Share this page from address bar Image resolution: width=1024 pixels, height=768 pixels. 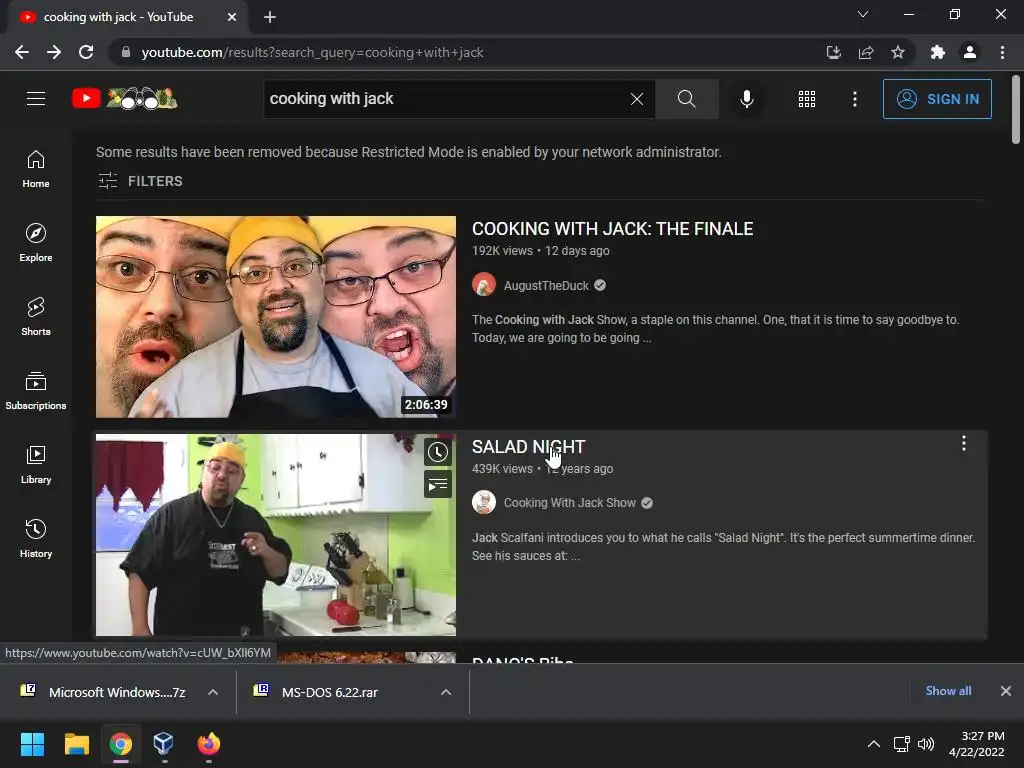pyautogui.click(x=866, y=52)
